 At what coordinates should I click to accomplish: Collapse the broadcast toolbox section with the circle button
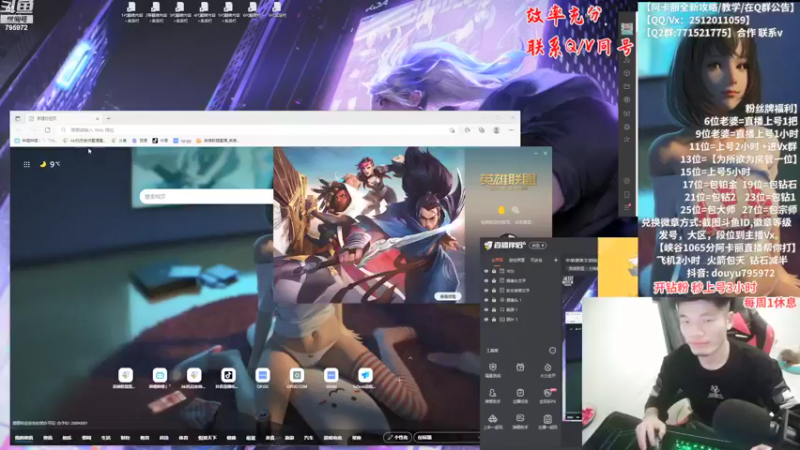click(552, 351)
